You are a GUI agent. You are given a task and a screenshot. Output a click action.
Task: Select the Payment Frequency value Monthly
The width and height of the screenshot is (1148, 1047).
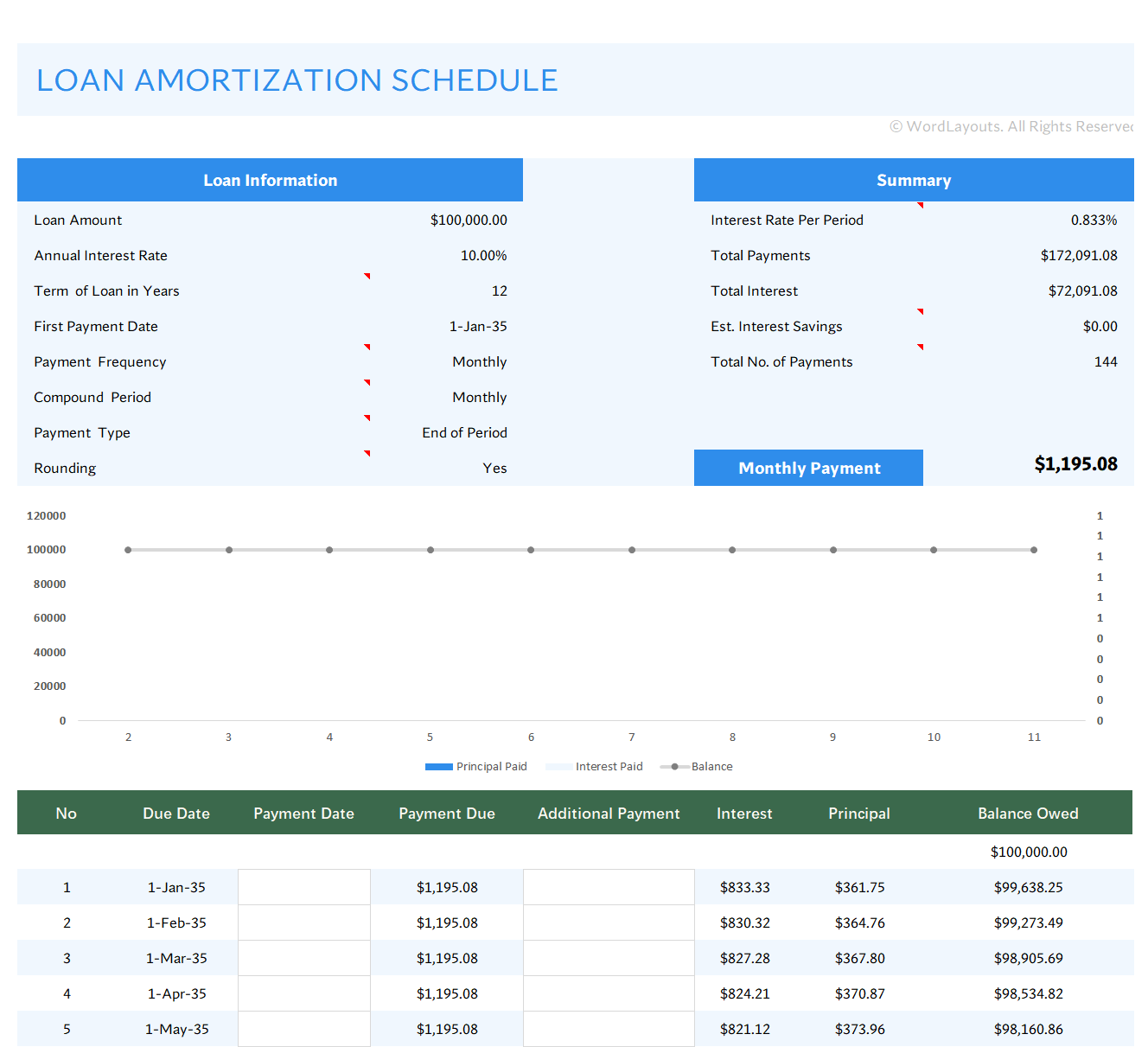coord(480,362)
